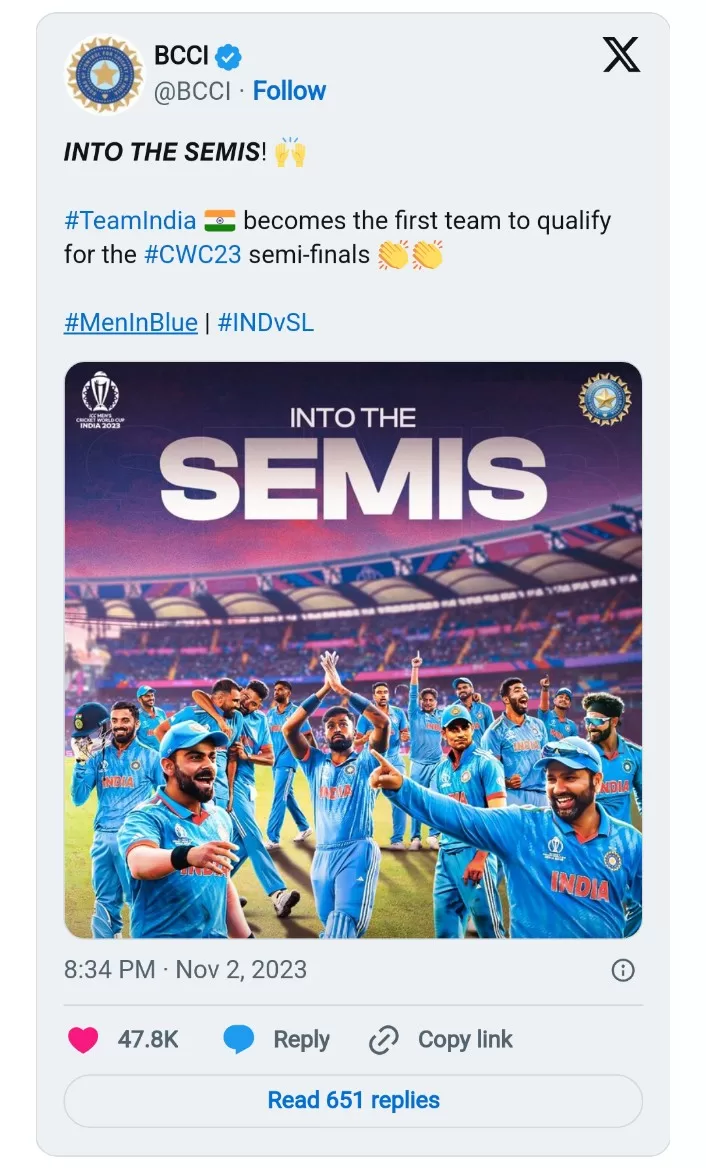
Task: Click the blue reply speech bubble icon
Action: [238, 1040]
